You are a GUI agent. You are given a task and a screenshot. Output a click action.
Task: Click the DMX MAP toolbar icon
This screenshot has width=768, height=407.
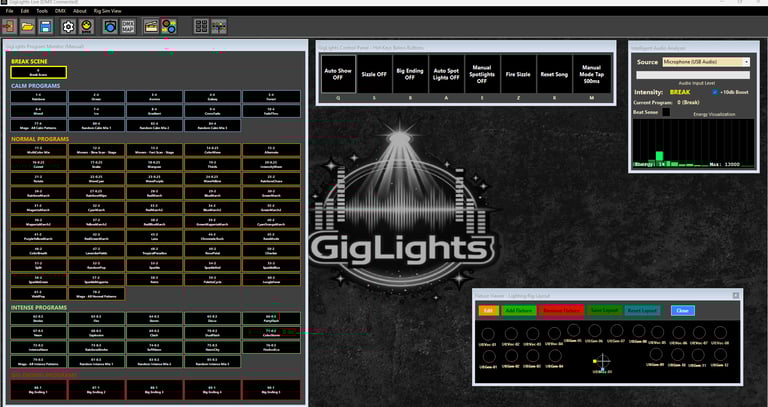point(128,26)
